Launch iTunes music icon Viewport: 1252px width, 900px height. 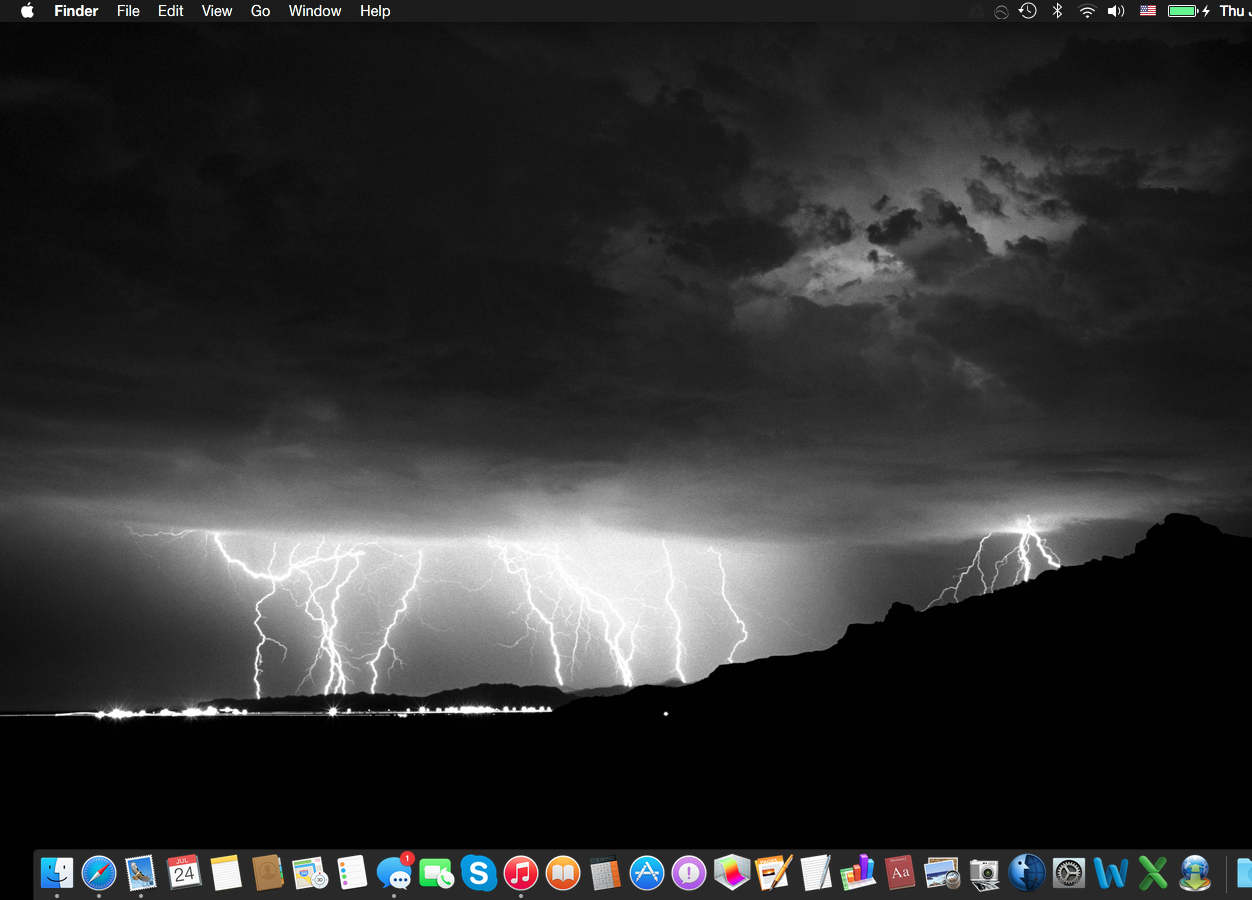click(x=521, y=873)
